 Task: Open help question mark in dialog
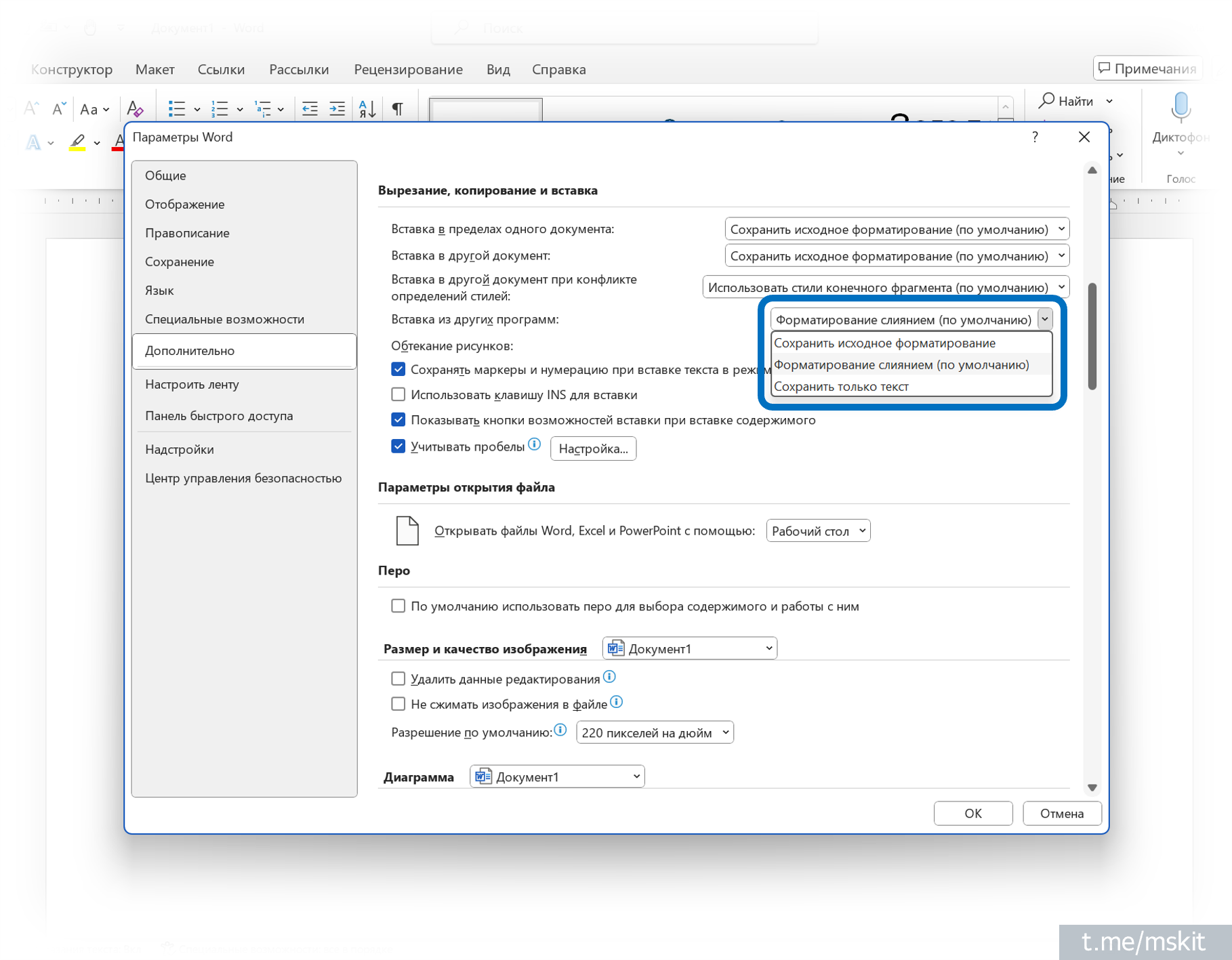(x=1035, y=137)
